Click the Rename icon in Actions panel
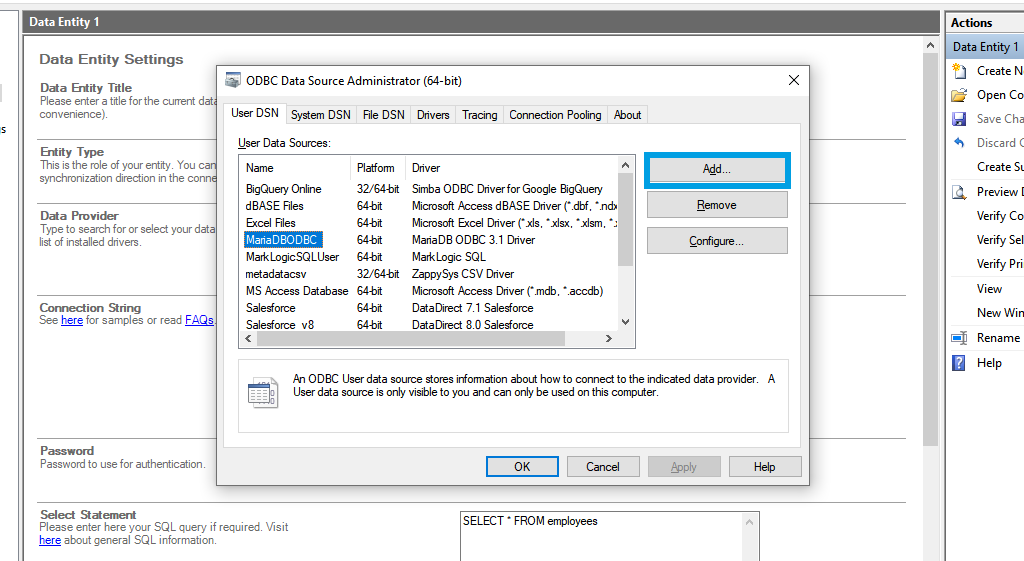The image size is (1024, 561). point(959,338)
